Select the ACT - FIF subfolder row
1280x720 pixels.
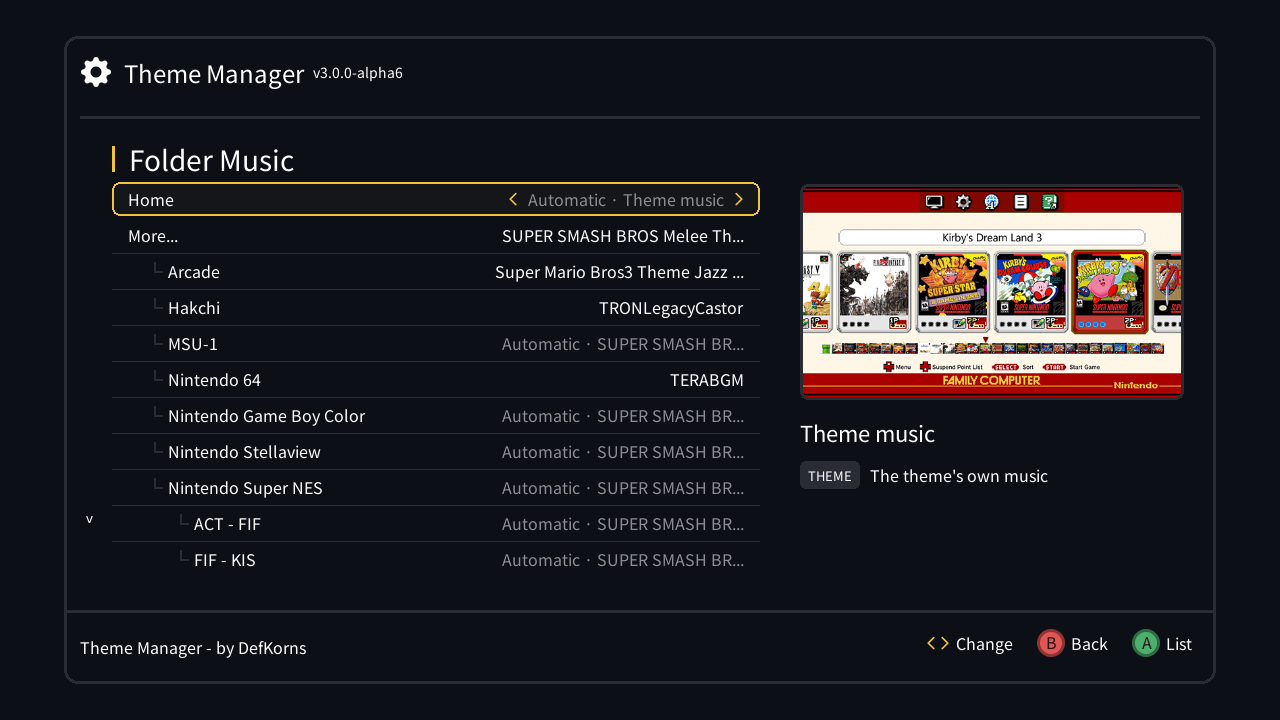(436, 524)
